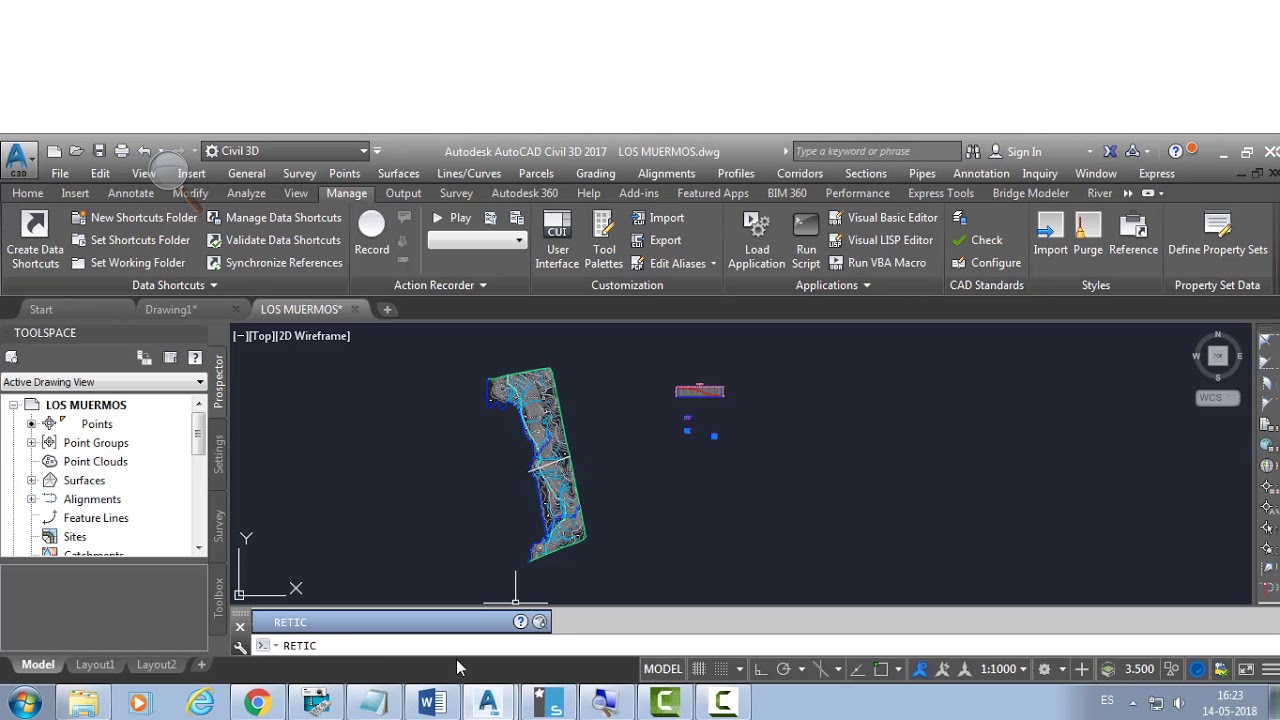1280x720 pixels.
Task: Click the Save icon in quick access toolbar
Action: pos(99,151)
